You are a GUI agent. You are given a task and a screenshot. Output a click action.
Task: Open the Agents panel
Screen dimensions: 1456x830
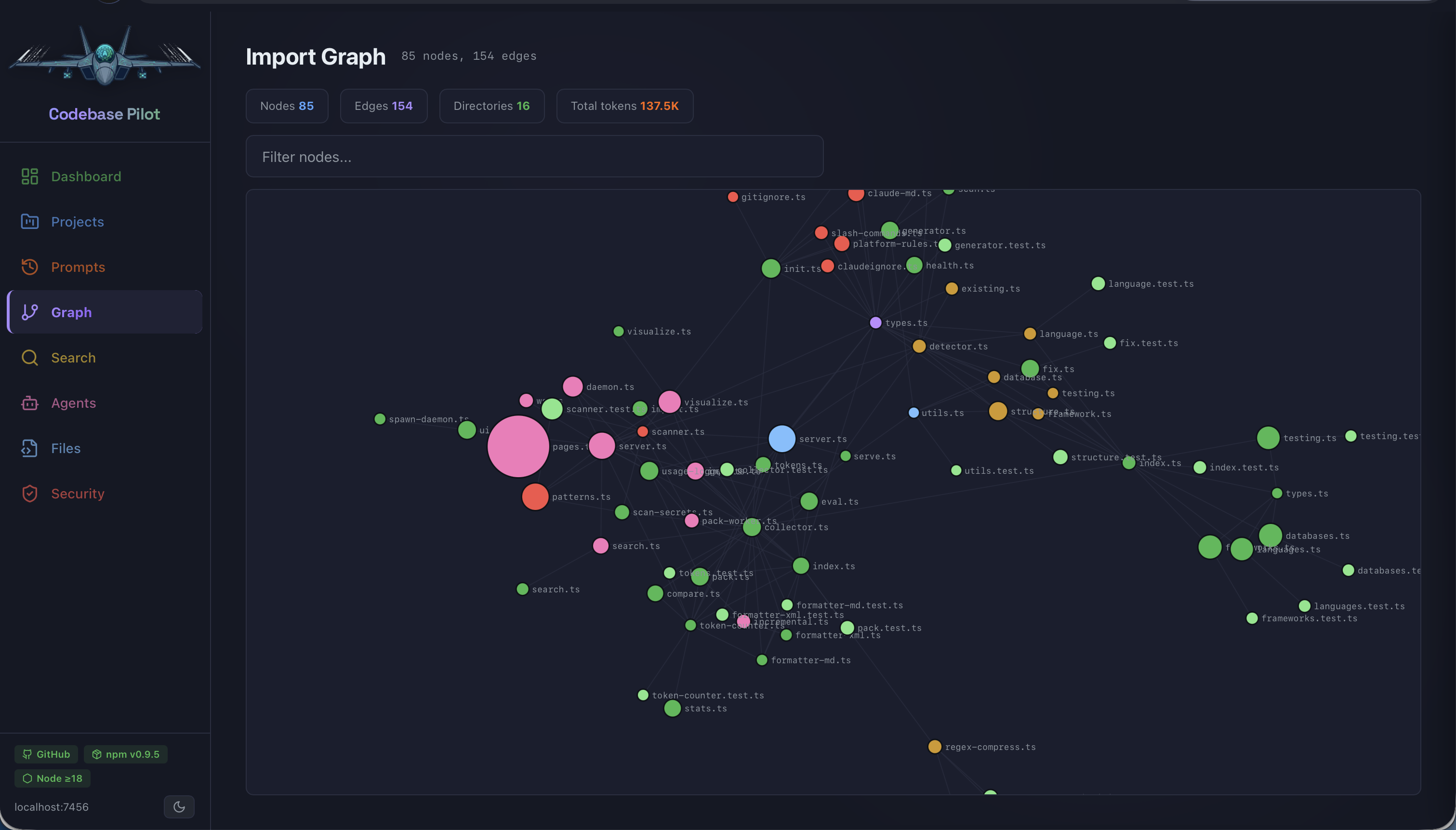click(x=74, y=403)
